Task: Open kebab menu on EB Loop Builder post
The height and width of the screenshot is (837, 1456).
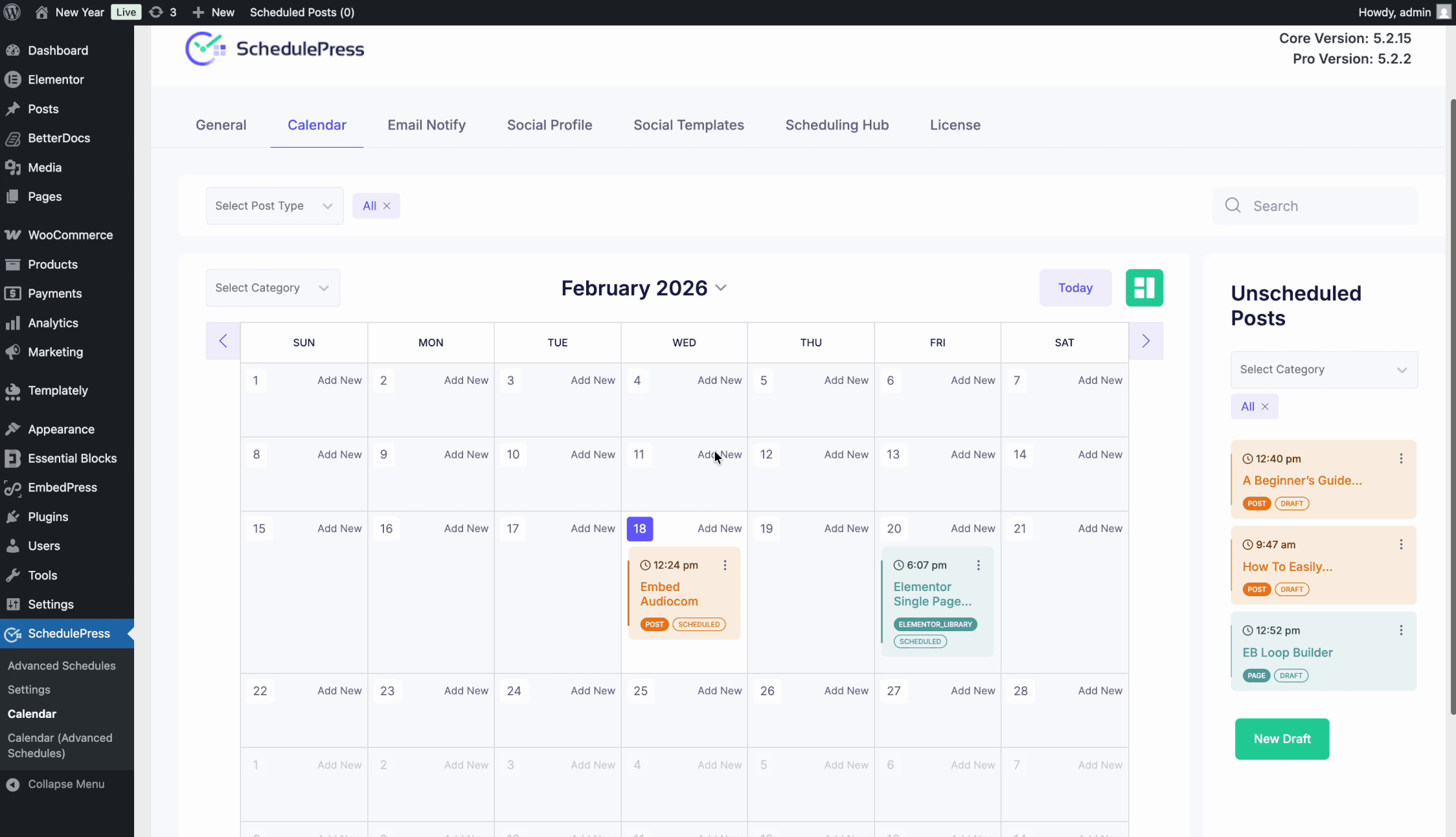Action: point(1401,629)
